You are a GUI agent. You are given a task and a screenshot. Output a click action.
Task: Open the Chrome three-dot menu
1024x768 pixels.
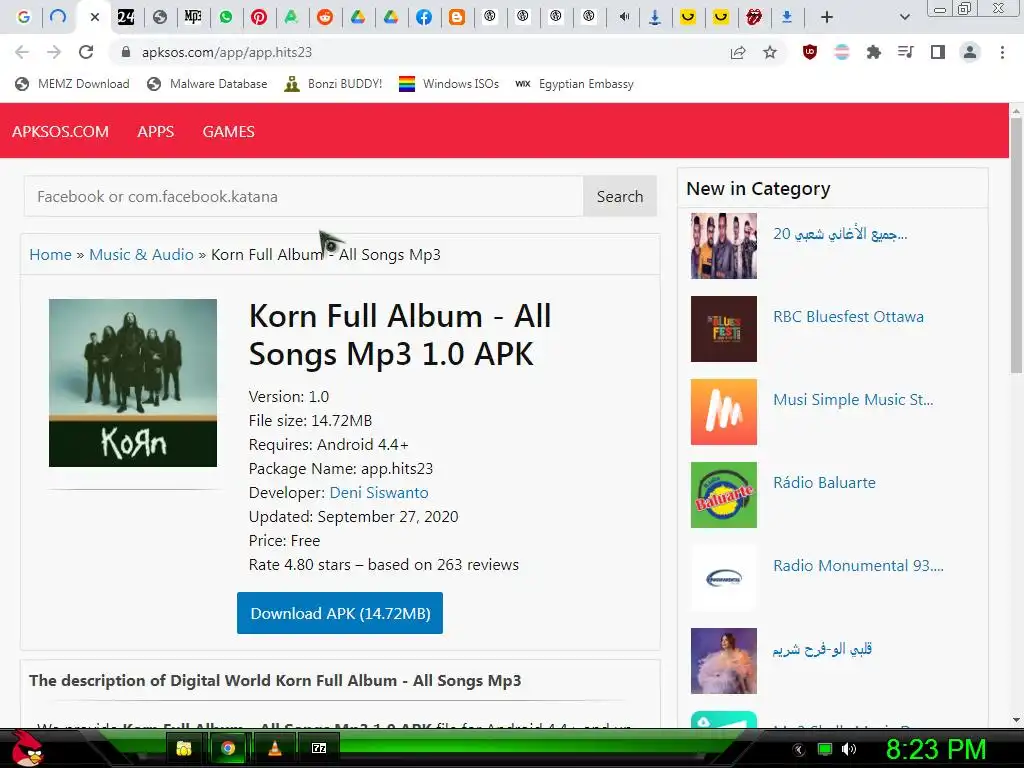(1002, 52)
